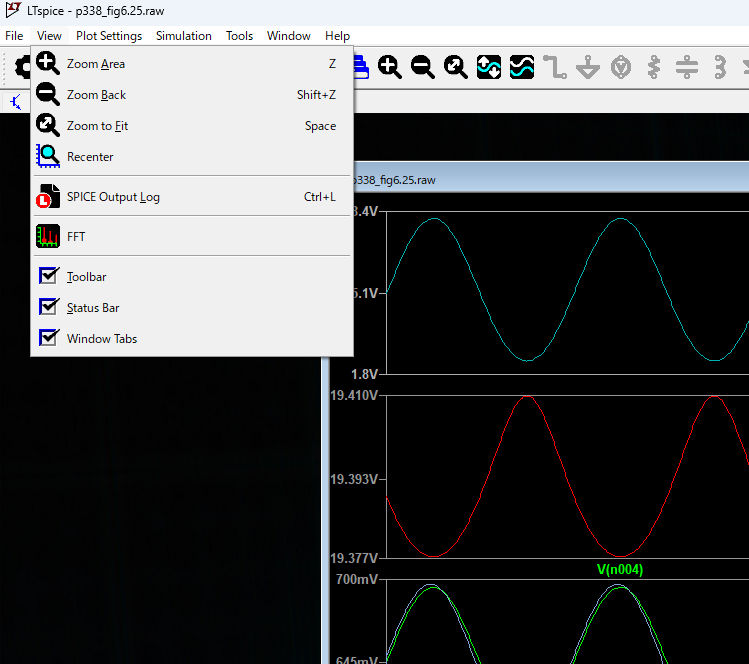Select Zoom Area from View menu

pos(96,64)
